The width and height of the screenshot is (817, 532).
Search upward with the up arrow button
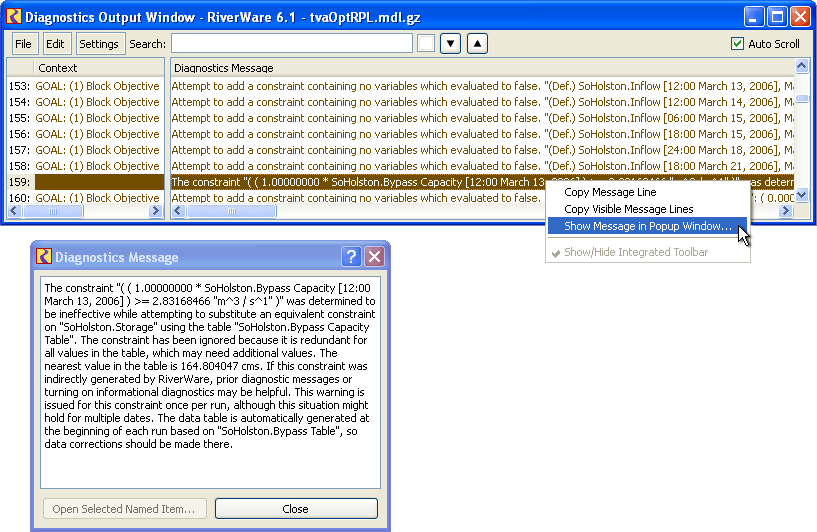477,43
